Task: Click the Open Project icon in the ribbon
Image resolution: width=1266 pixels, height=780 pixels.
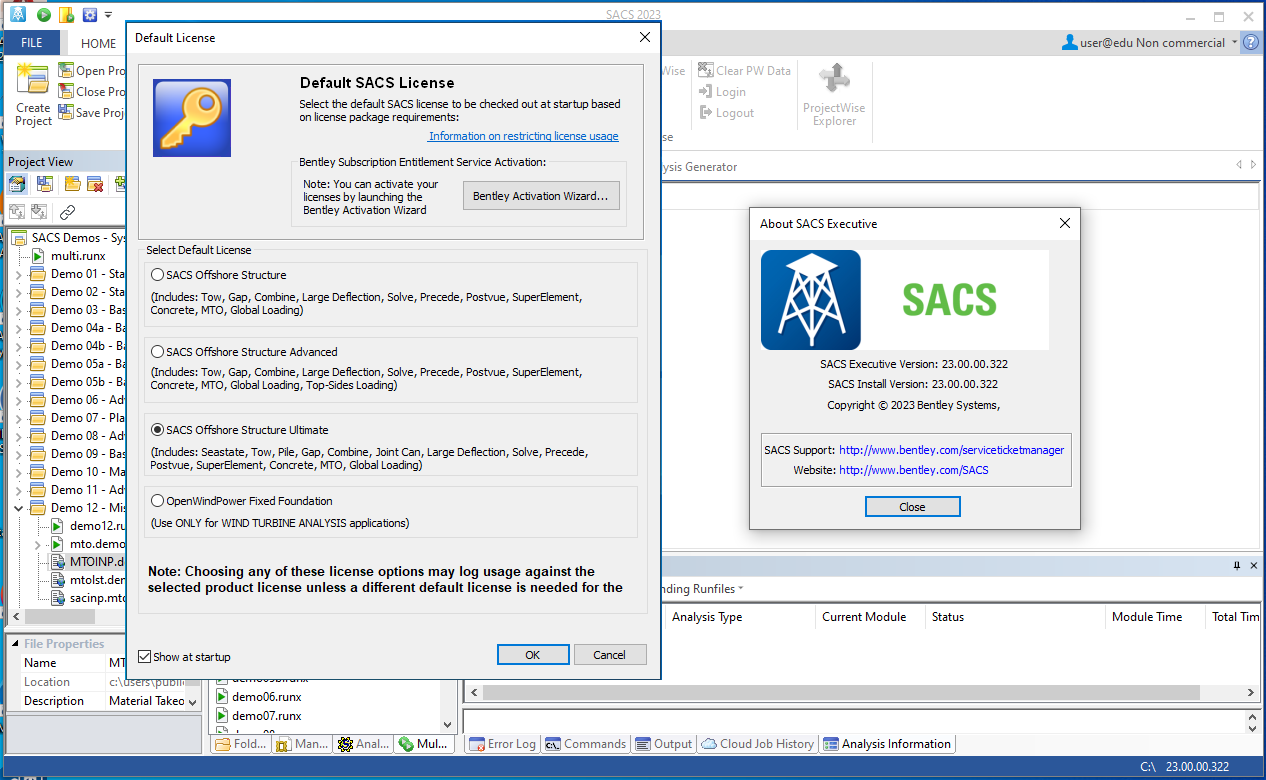Action: point(66,71)
